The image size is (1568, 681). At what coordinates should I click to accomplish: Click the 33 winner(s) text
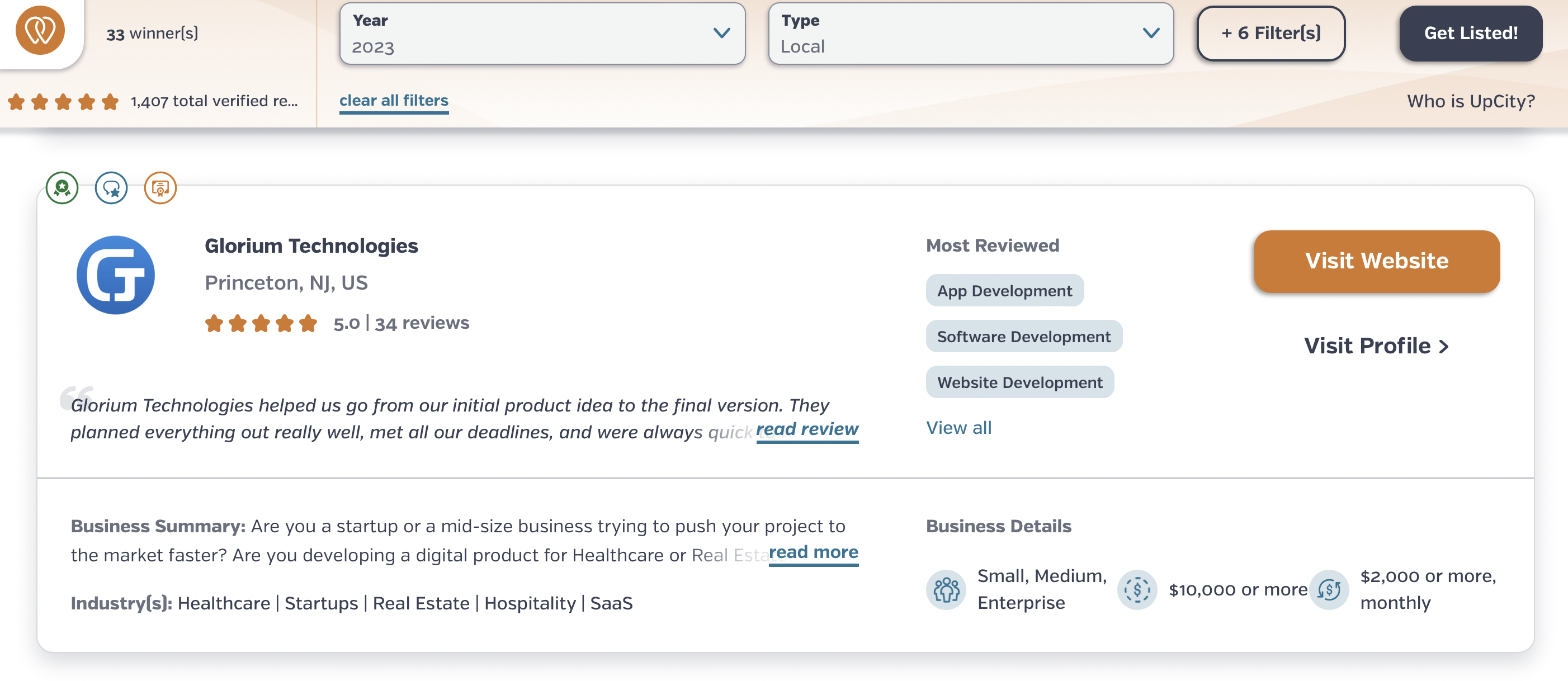coord(152,34)
